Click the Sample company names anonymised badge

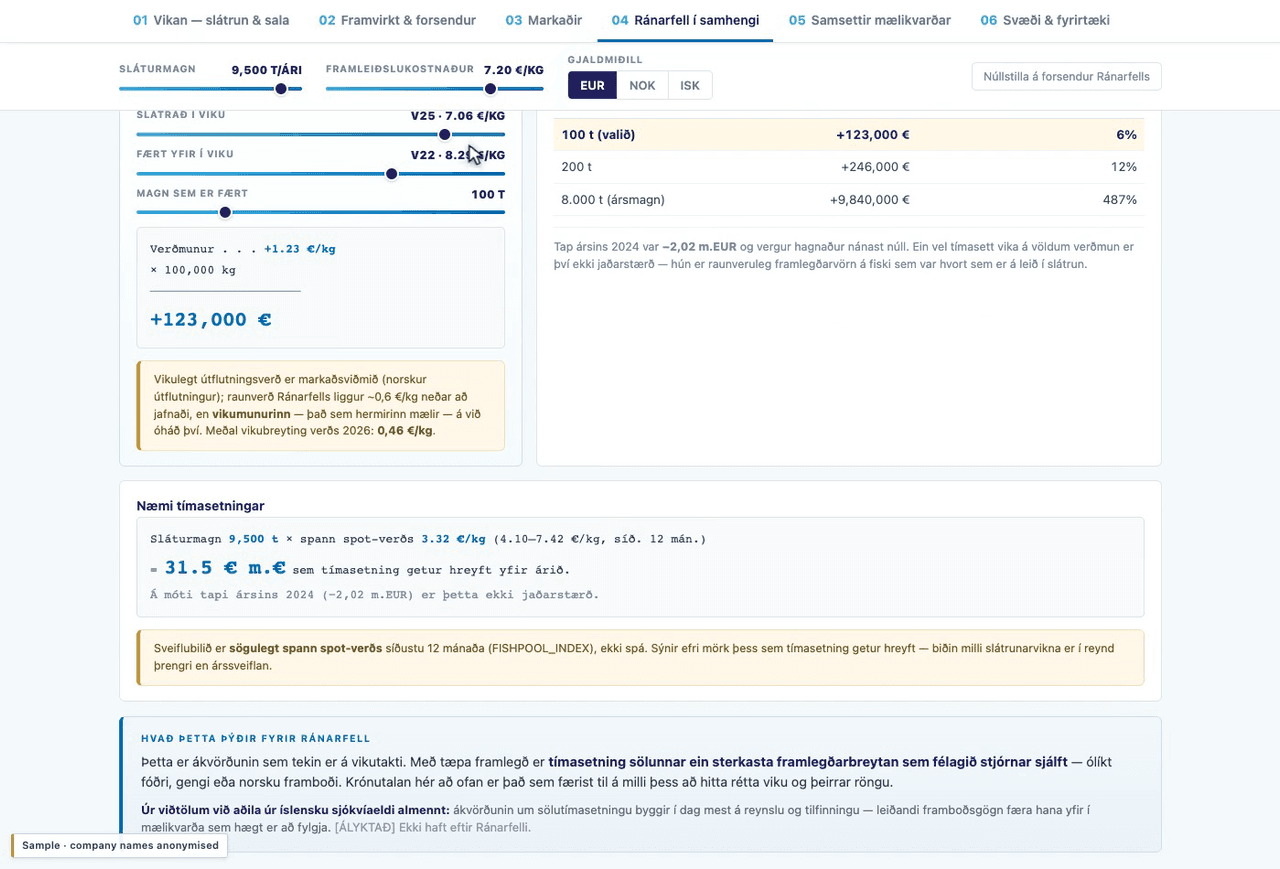point(120,845)
